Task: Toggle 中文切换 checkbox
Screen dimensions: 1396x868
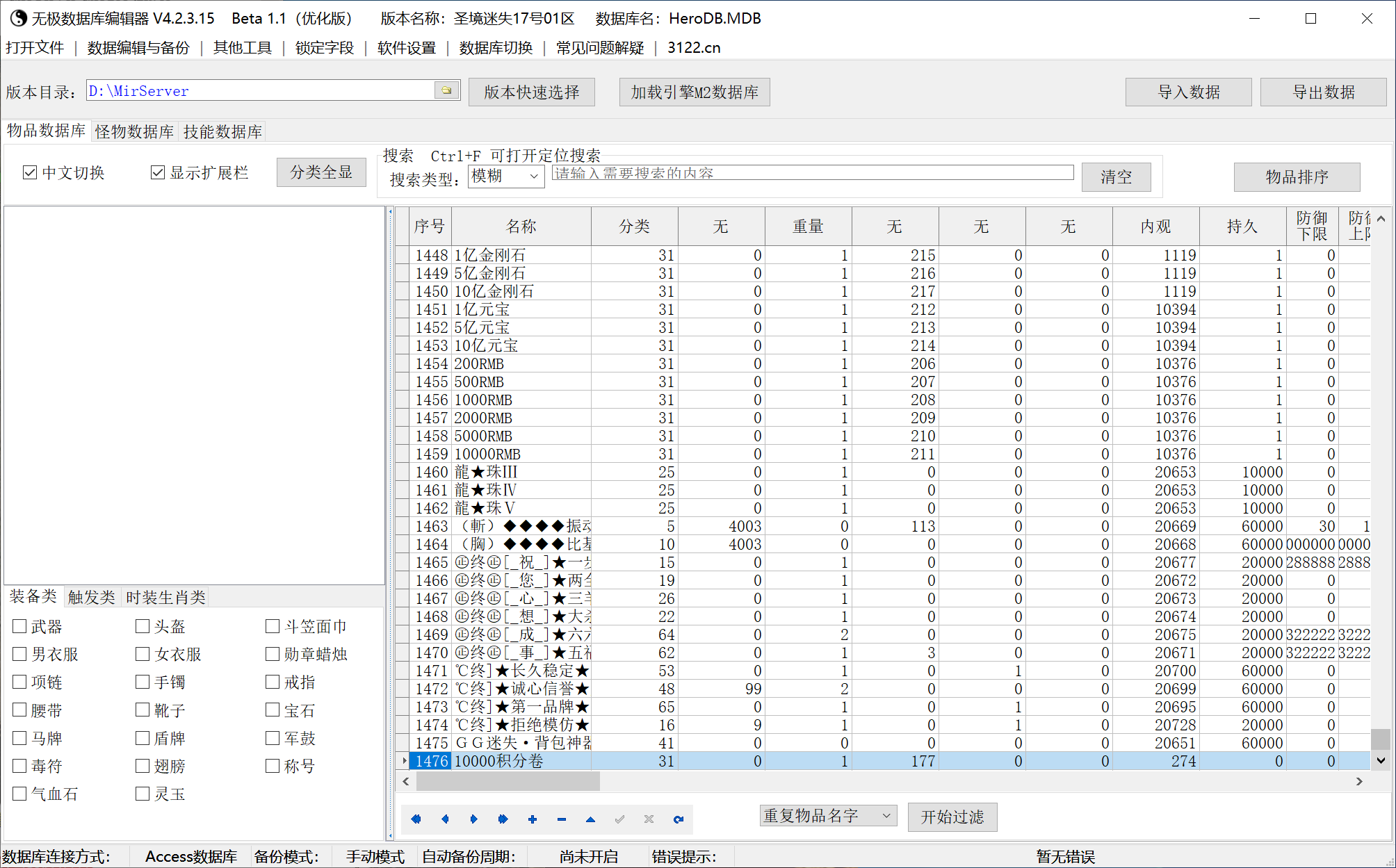Action: [x=30, y=172]
